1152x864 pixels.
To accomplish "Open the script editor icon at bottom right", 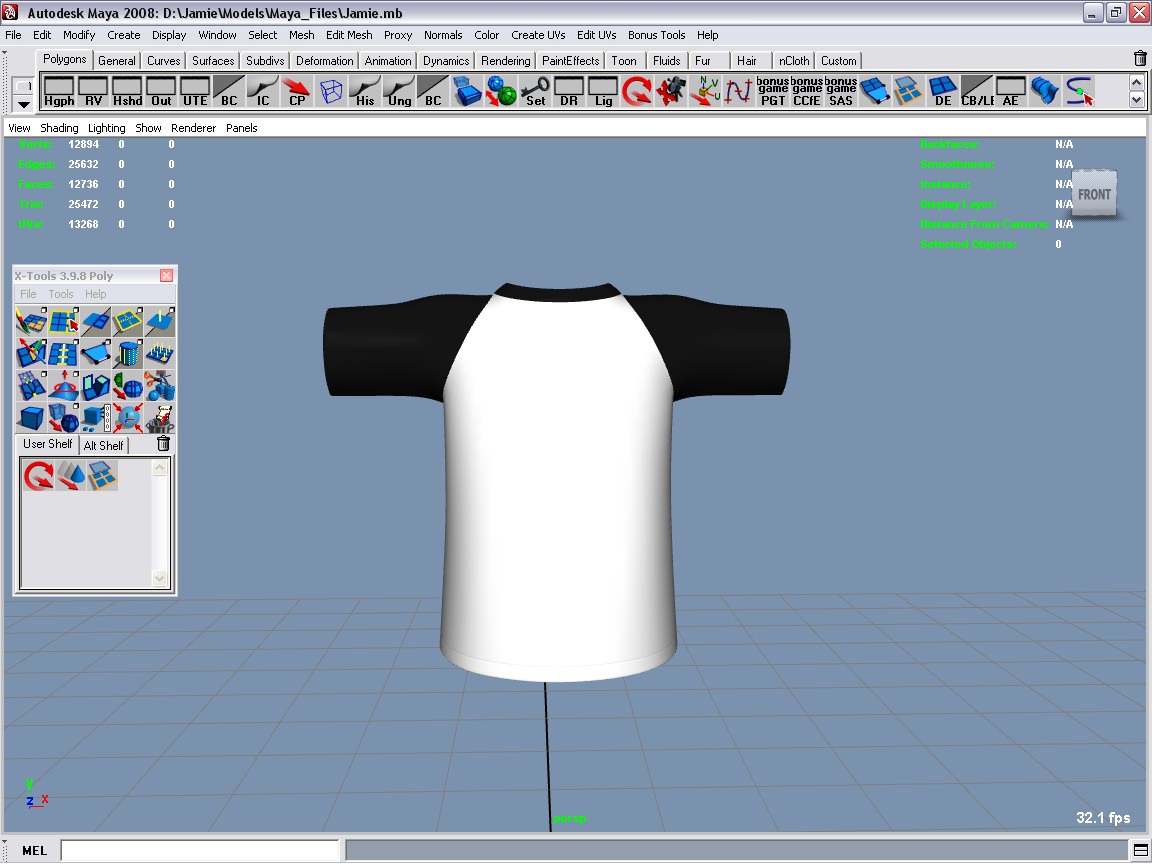I will (1140, 850).
